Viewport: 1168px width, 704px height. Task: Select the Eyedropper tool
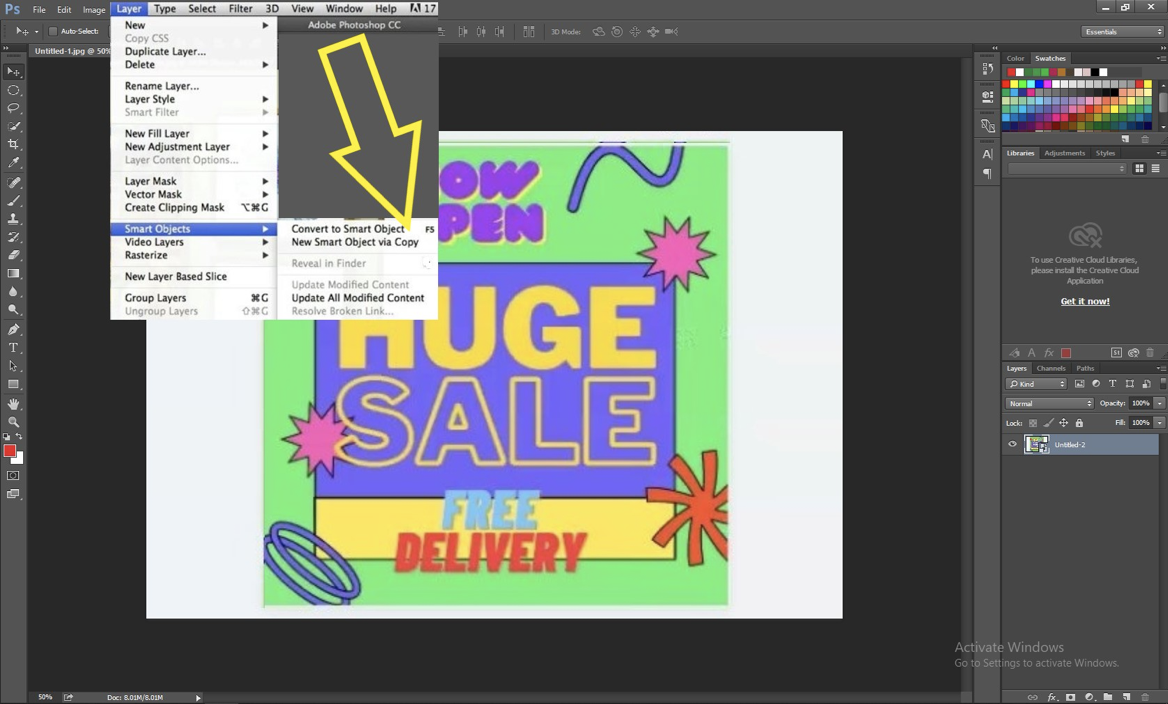coord(13,162)
